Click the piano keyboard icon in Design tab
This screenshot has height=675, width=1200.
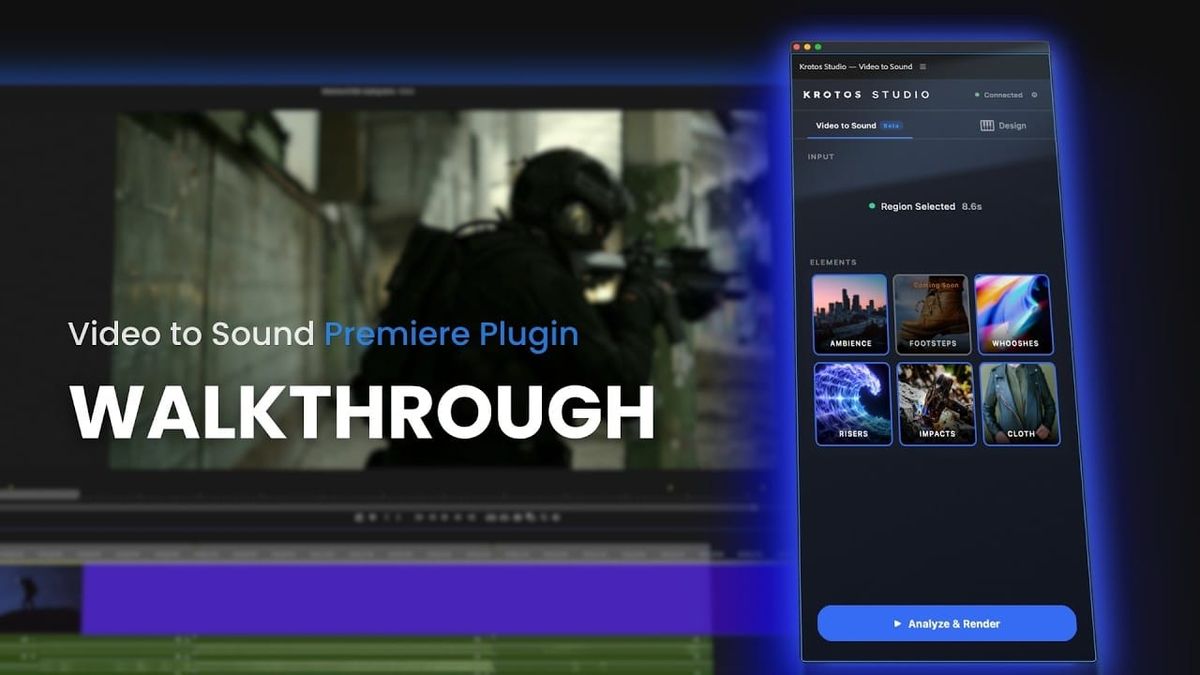click(987, 126)
